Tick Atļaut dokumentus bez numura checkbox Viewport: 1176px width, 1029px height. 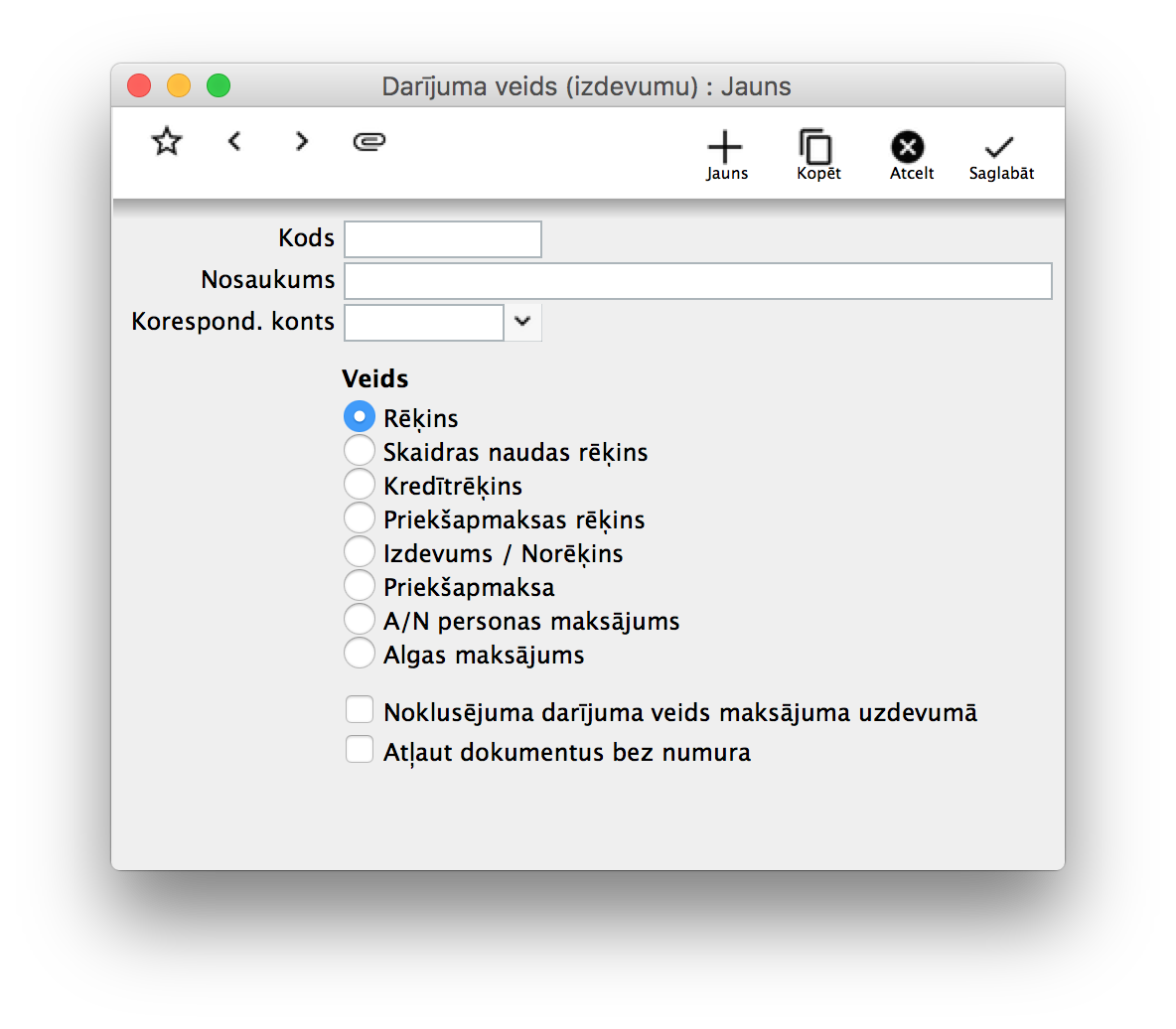359,750
